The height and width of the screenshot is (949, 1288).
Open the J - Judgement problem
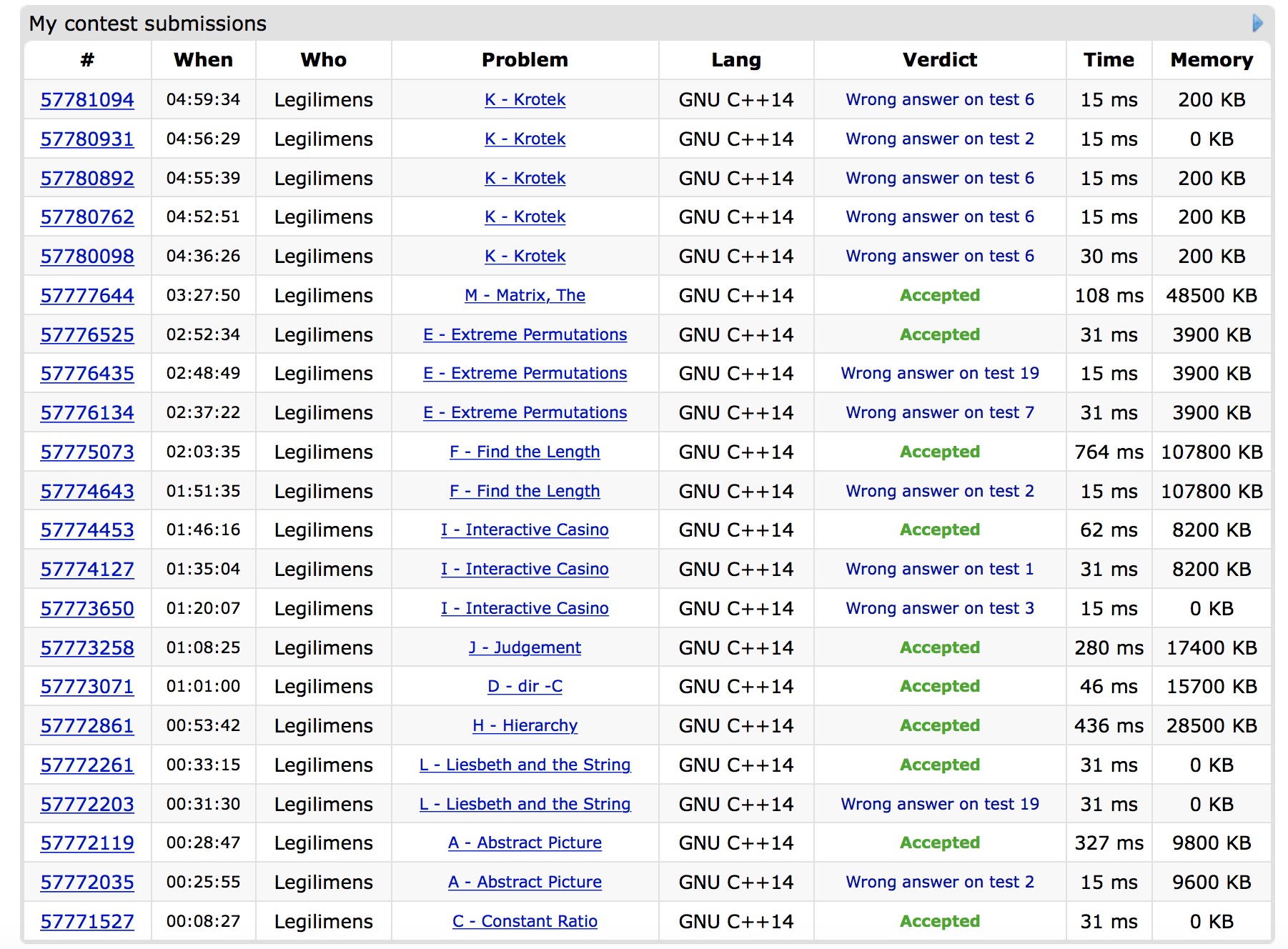click(x=525, y=648)
